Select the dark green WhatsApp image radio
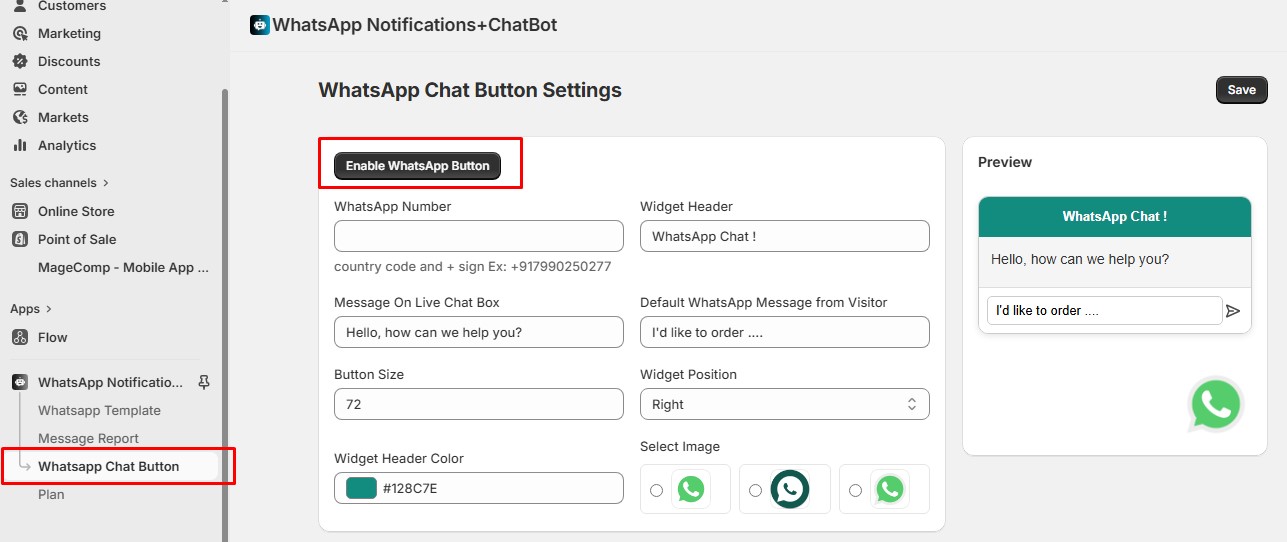 [x=755, y=490]
